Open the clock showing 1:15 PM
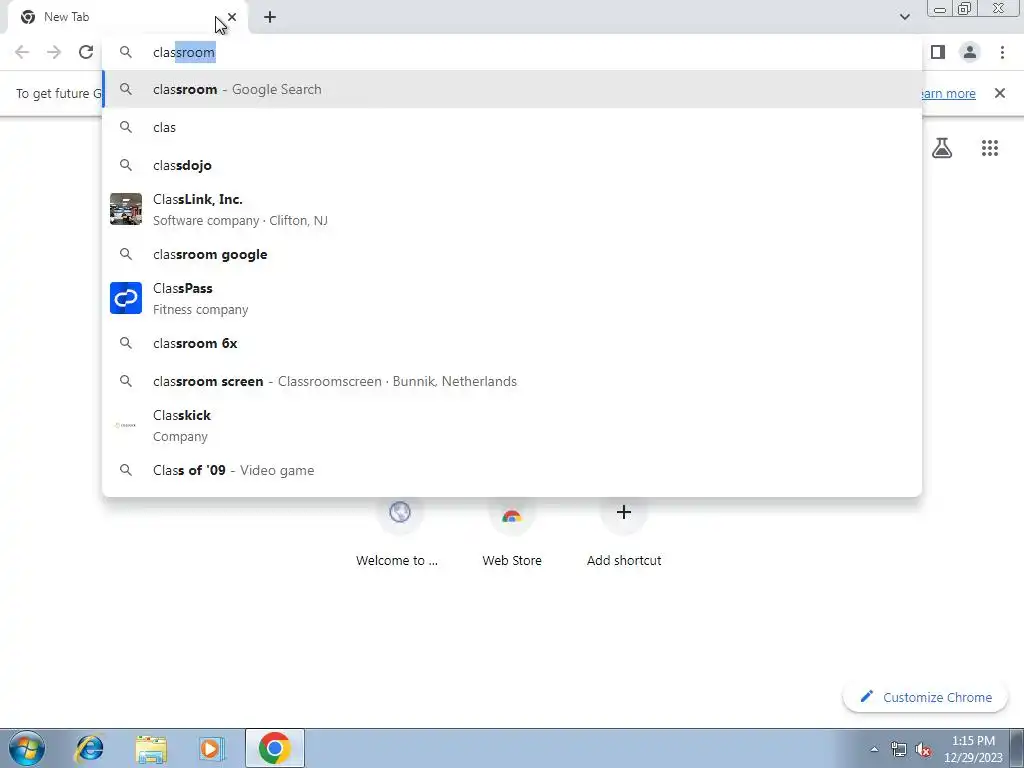Viewport: 1024px width, 768px height. pos(973,749)
